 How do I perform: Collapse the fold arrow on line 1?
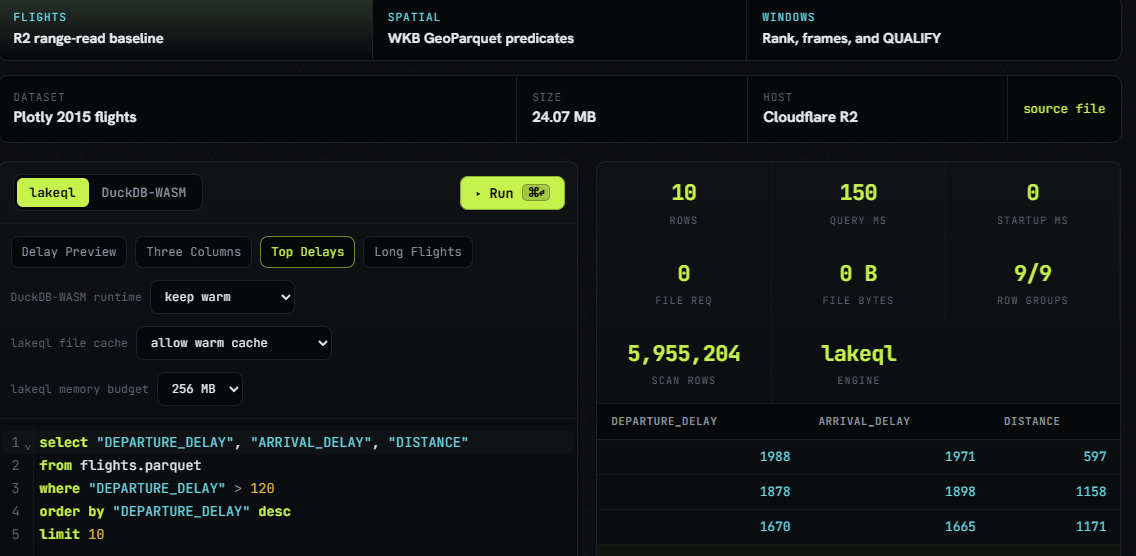tap(28, 446)
